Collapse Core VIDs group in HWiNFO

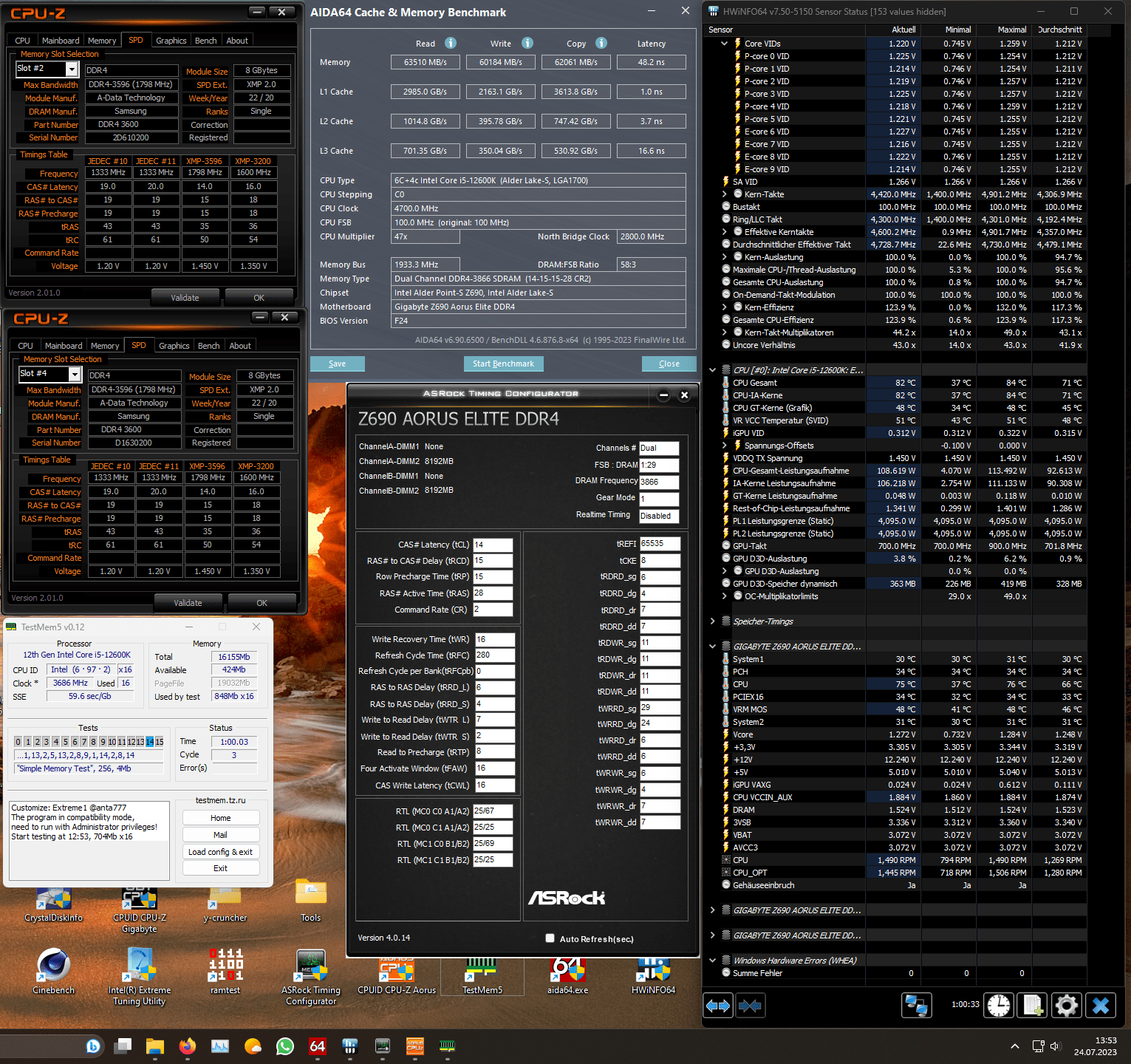tap(725, 44)
